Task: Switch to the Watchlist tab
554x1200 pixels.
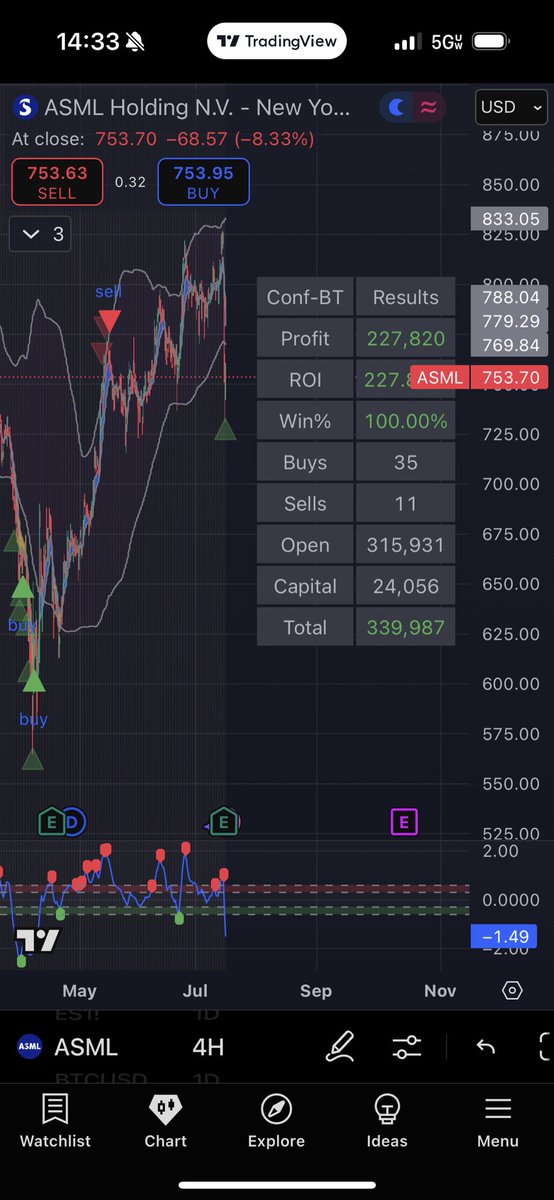Action: pyautogui.click(x=55, y=1120)
